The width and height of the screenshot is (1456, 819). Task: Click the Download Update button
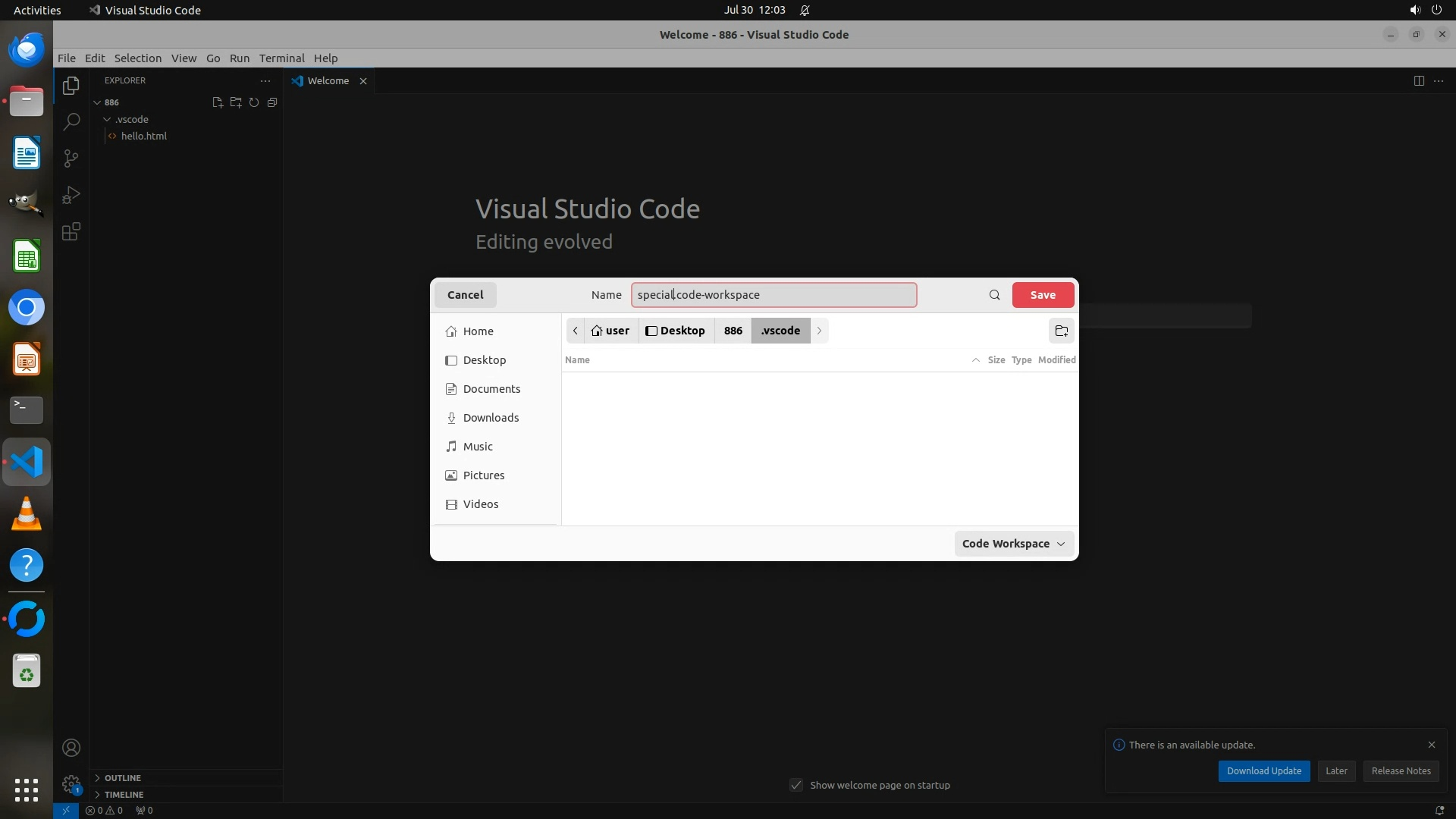tap(1263, 770)
